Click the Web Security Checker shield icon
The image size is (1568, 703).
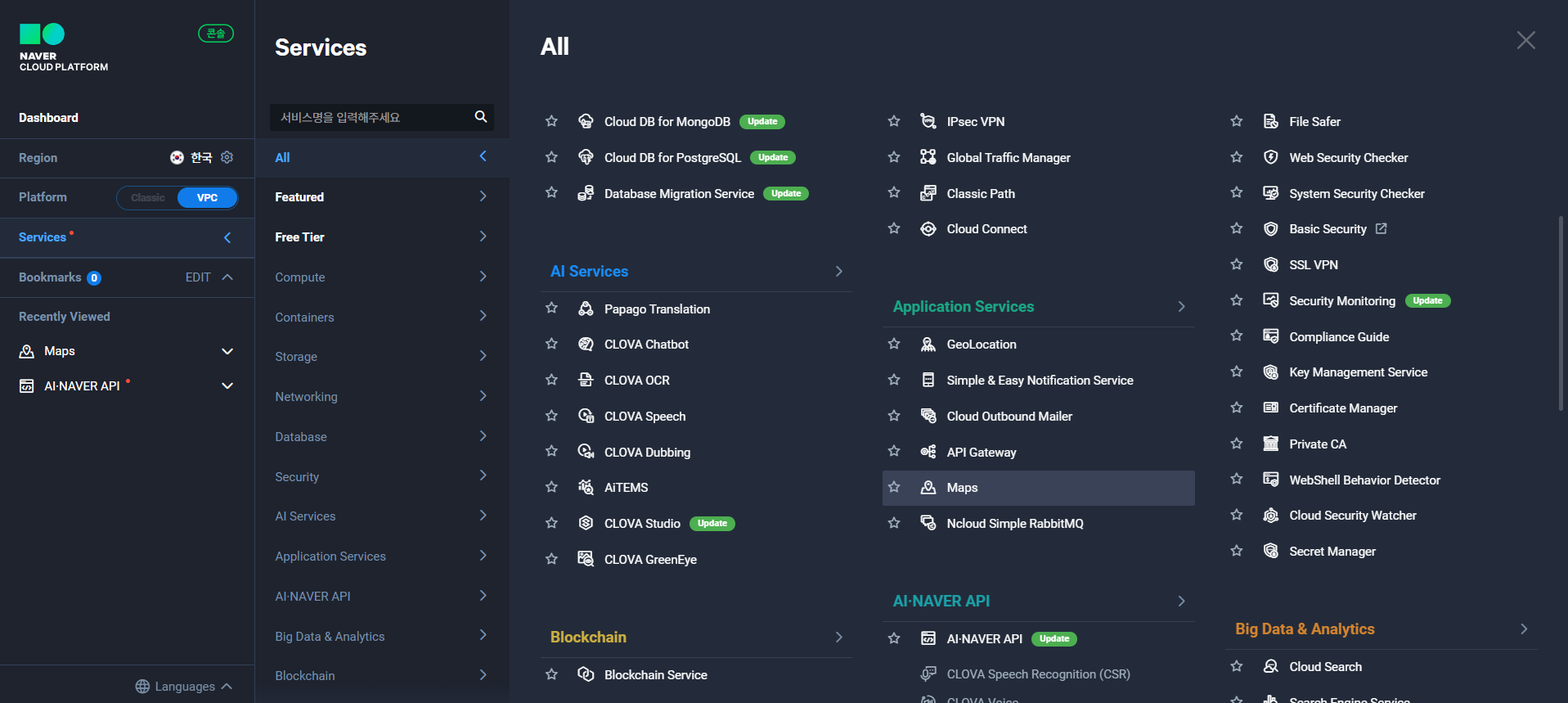[1271, 157]
